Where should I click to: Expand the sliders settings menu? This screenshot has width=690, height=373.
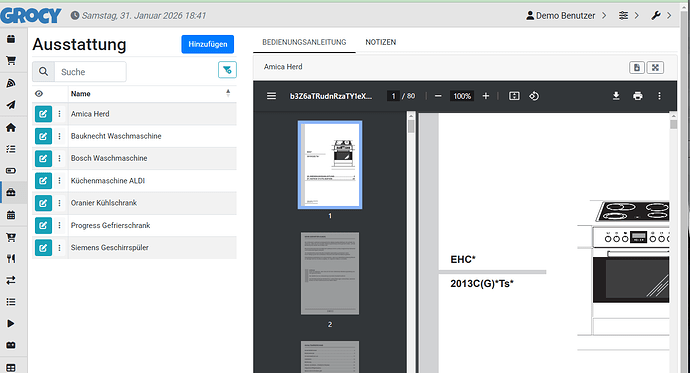[629, 15]
